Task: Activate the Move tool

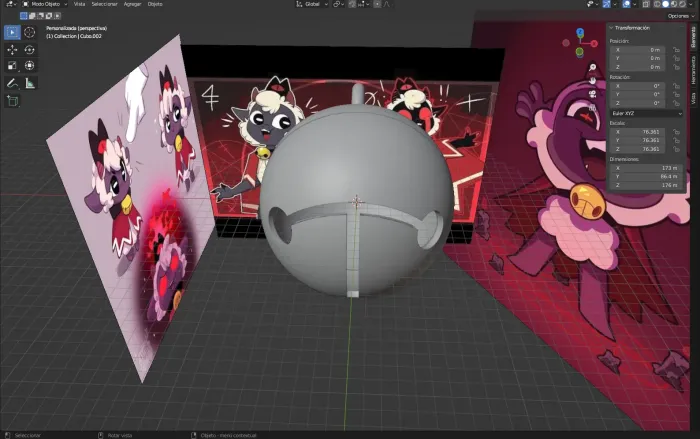Action: coord(12,50)
